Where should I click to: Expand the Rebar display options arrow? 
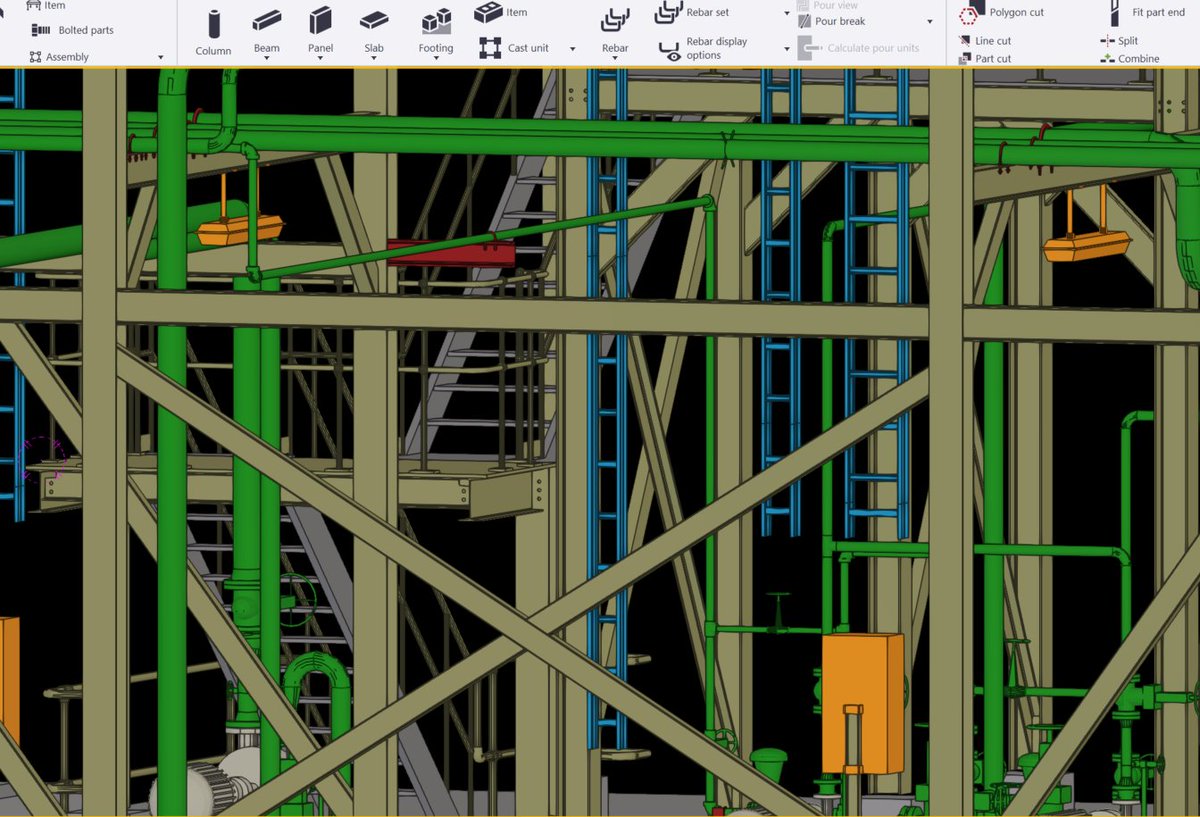[x=787, y=49]
